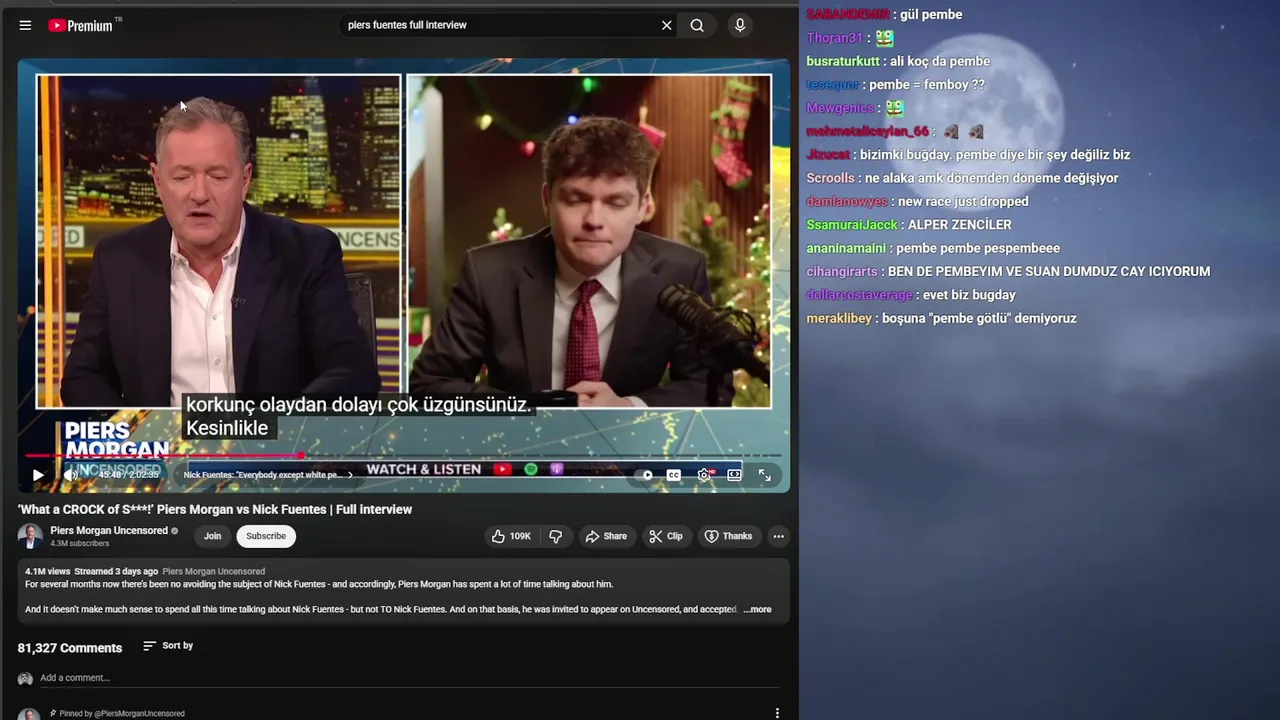
Task: Open Sort by comments dropdown
Action: click(168, 646)
